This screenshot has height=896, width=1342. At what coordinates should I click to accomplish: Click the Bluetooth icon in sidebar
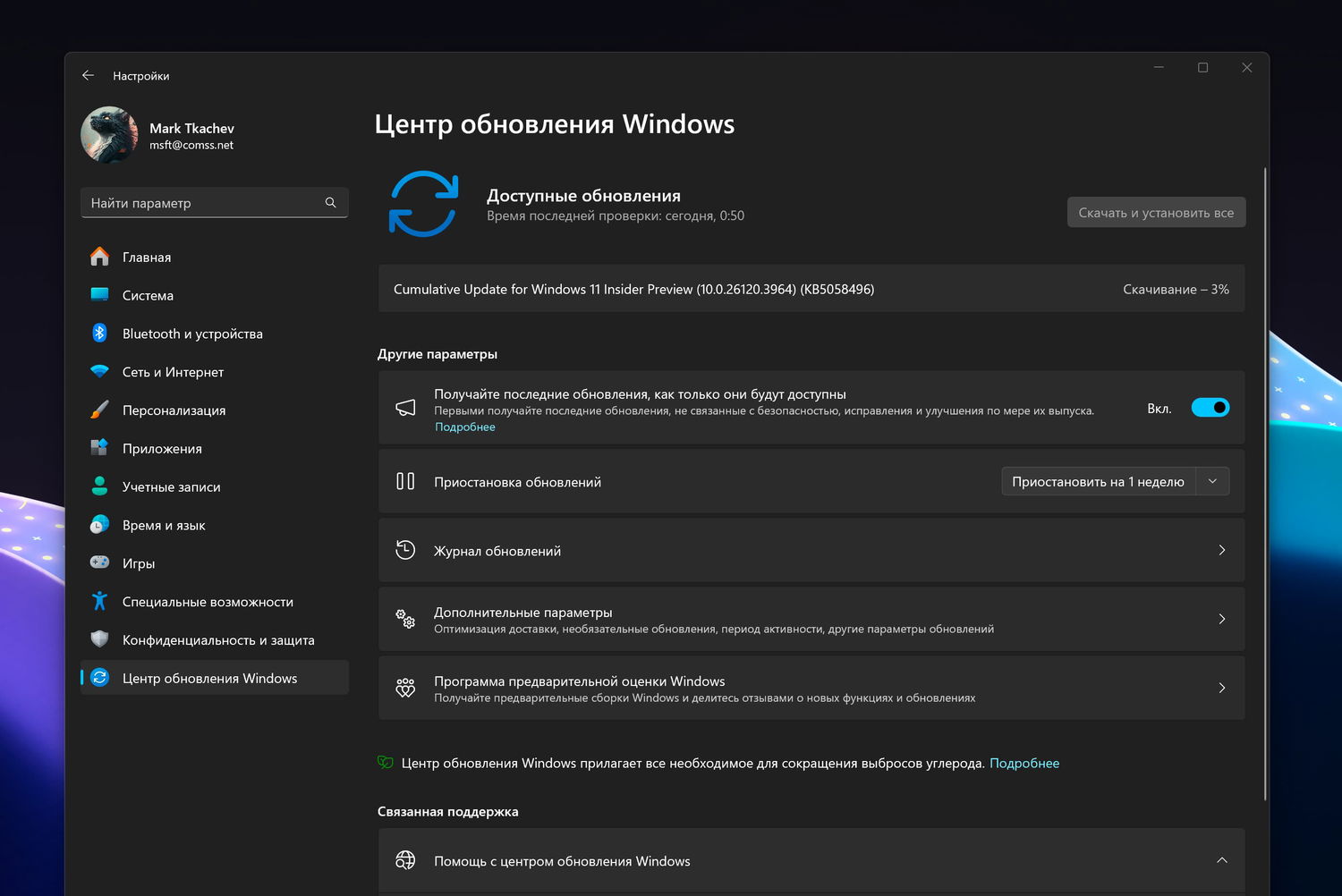coord(99,334)
